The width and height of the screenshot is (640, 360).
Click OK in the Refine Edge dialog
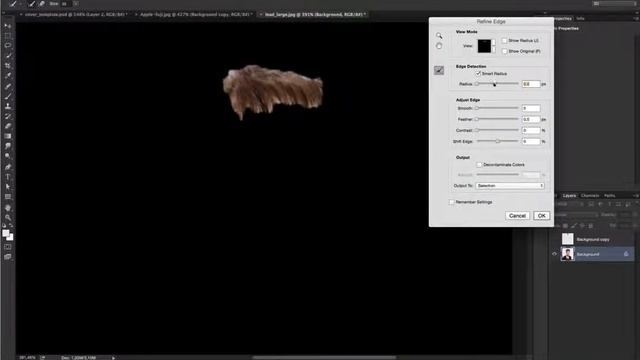pyautogui.click(x=542, y=216)
